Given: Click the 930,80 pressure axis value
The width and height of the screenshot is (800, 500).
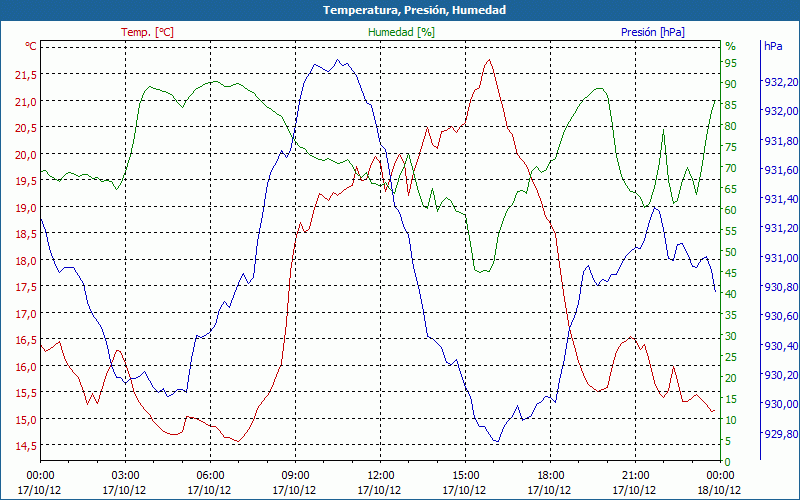Looking at the screenshot, I should pyautogui.click(x=781, y=287).
